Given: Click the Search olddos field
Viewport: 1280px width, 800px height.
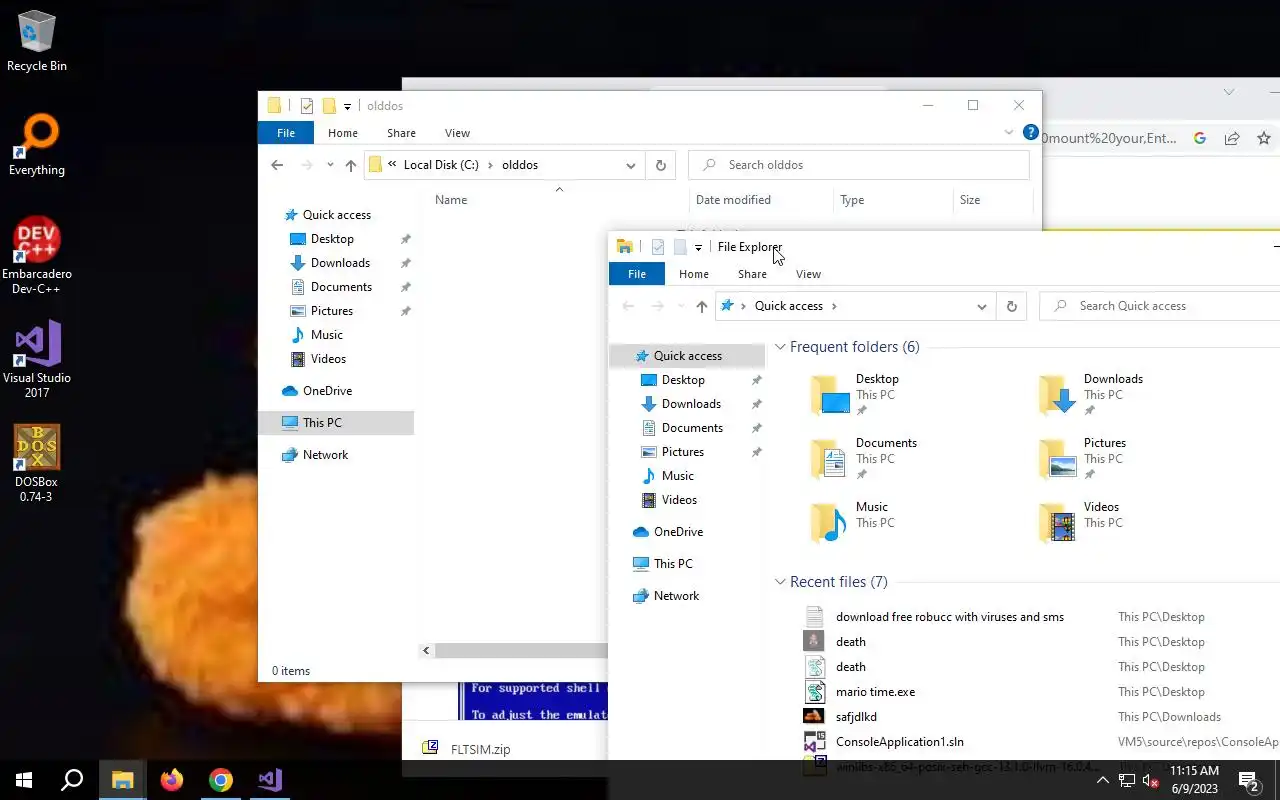Looking at the screenshot, I should coord(859,165).
